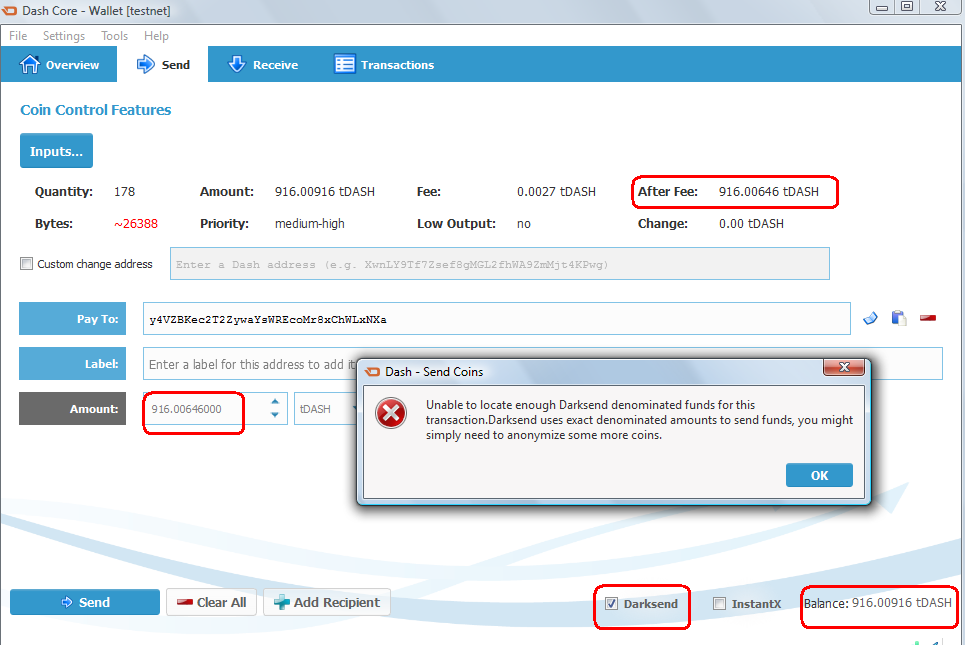Click the Low Output value no
The image size is (965, 645).
[x=524, y=223]
